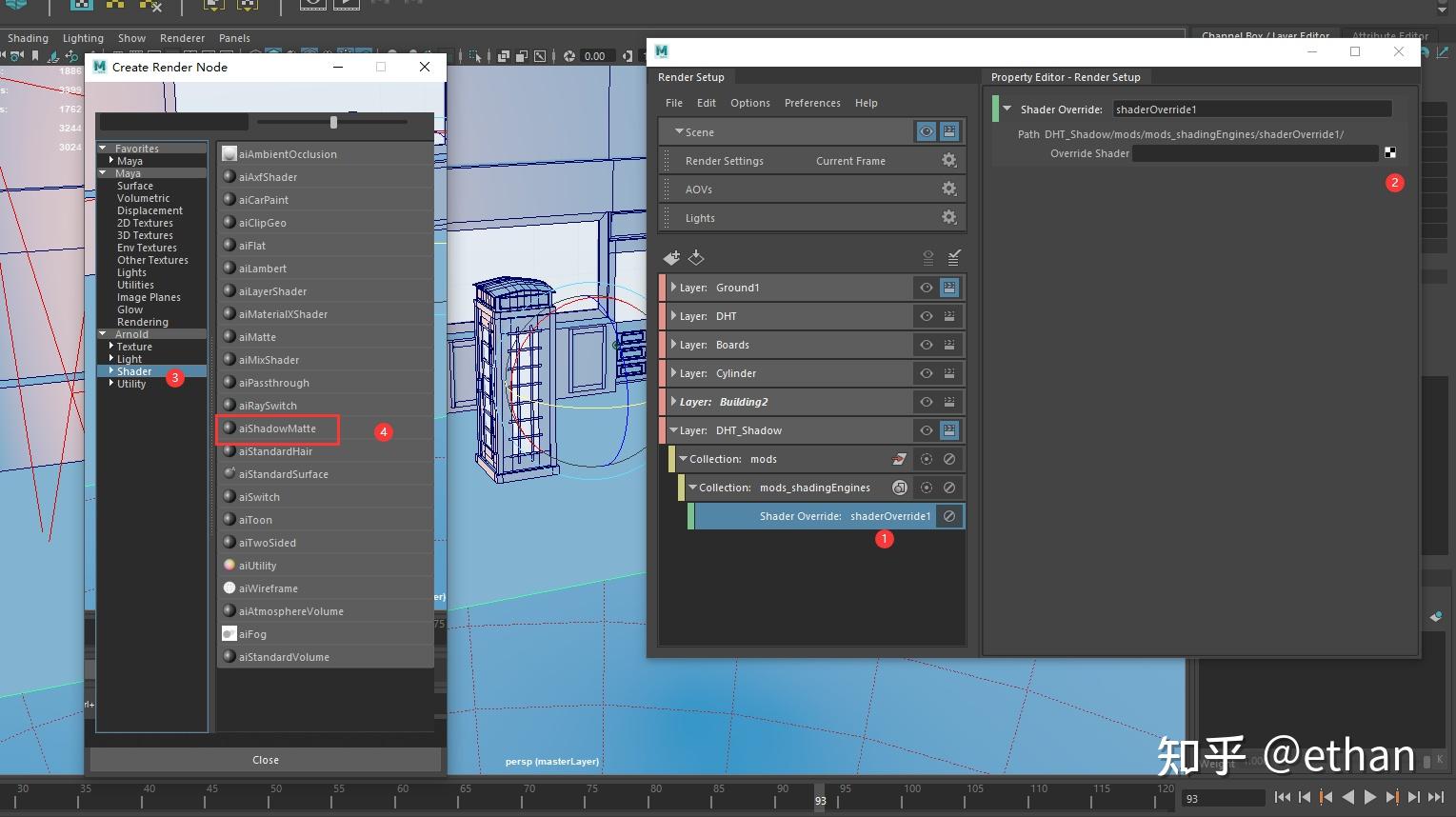Toggle renderable icon on Boards layer
The width and height of the screenshot is (1456, 817).
coord(949,344)
